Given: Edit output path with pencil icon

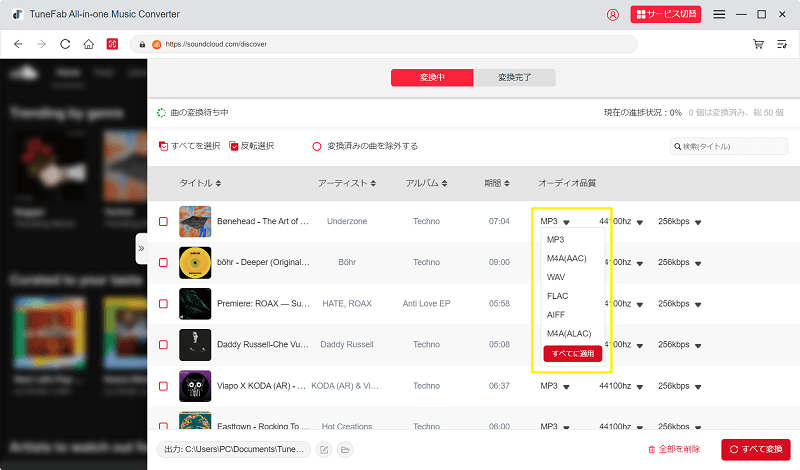Looking at the screenshot, I should click(324, 450).
